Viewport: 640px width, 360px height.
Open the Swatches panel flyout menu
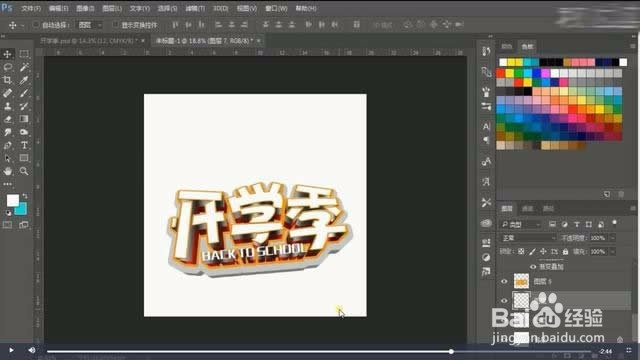632,46
